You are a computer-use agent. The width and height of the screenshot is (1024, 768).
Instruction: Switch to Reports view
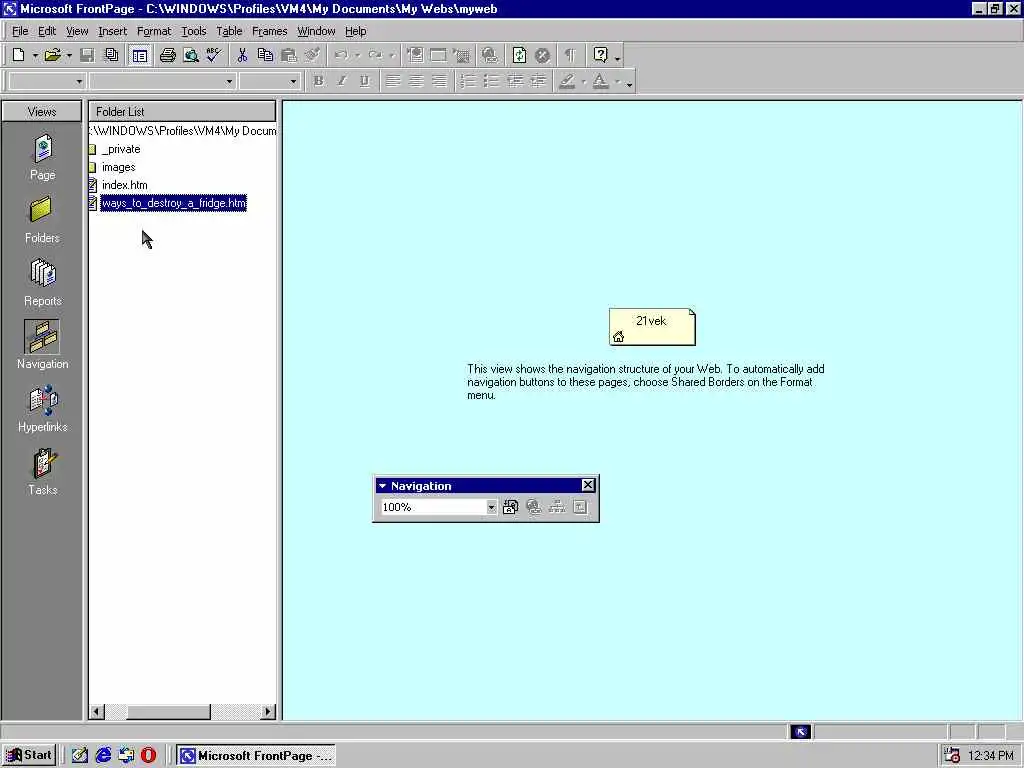click(42, 283)
